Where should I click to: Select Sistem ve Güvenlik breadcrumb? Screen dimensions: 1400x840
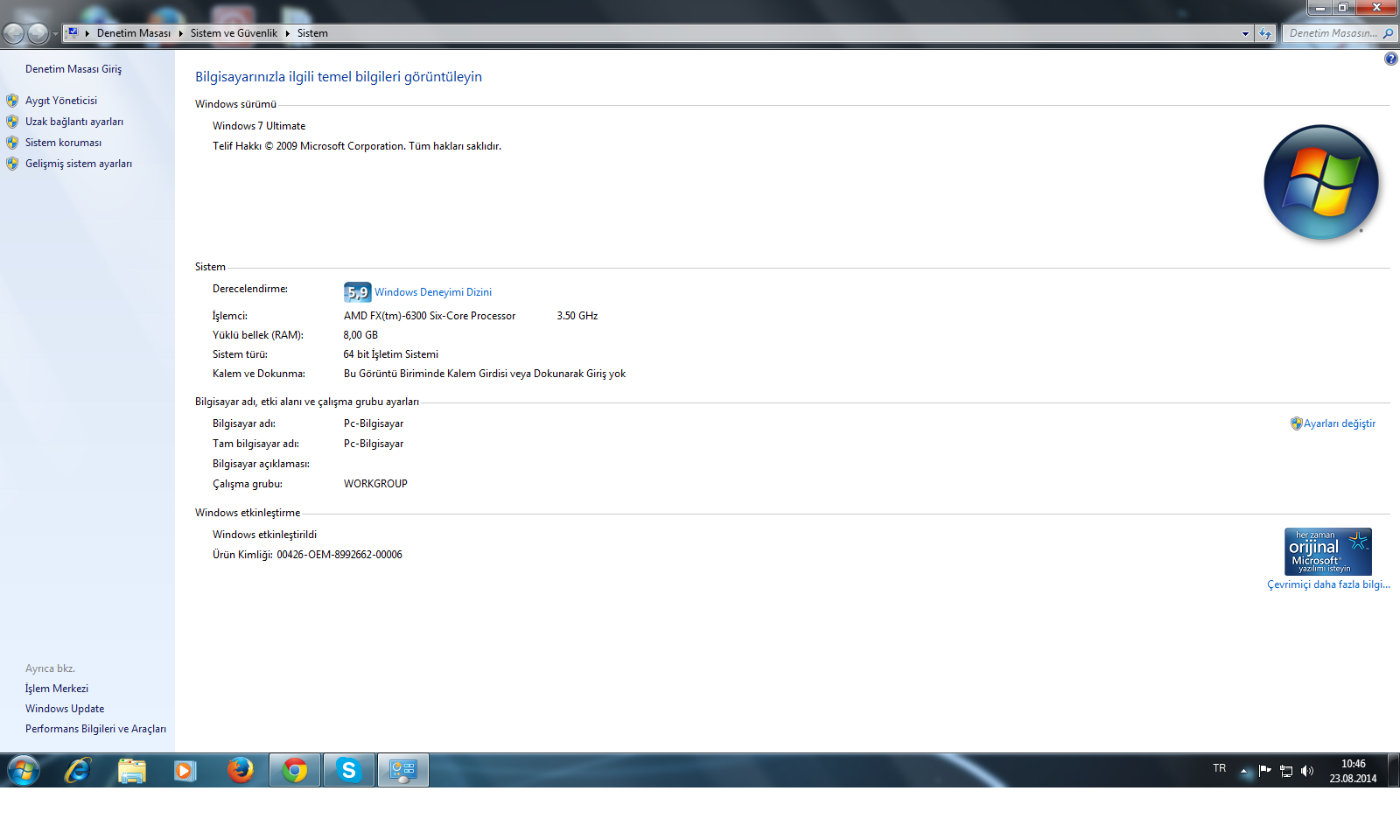(234, 33)
